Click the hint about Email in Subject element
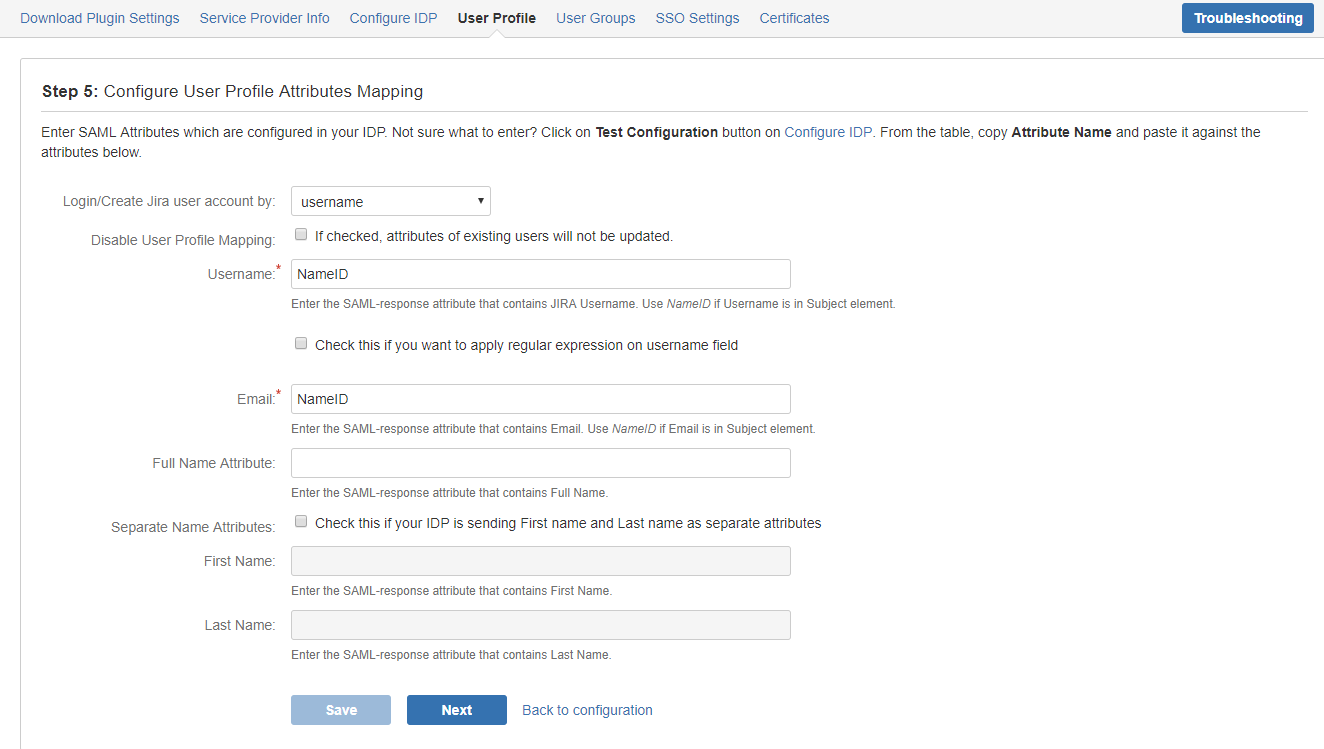1324x749 pixels. coord(553,429)
